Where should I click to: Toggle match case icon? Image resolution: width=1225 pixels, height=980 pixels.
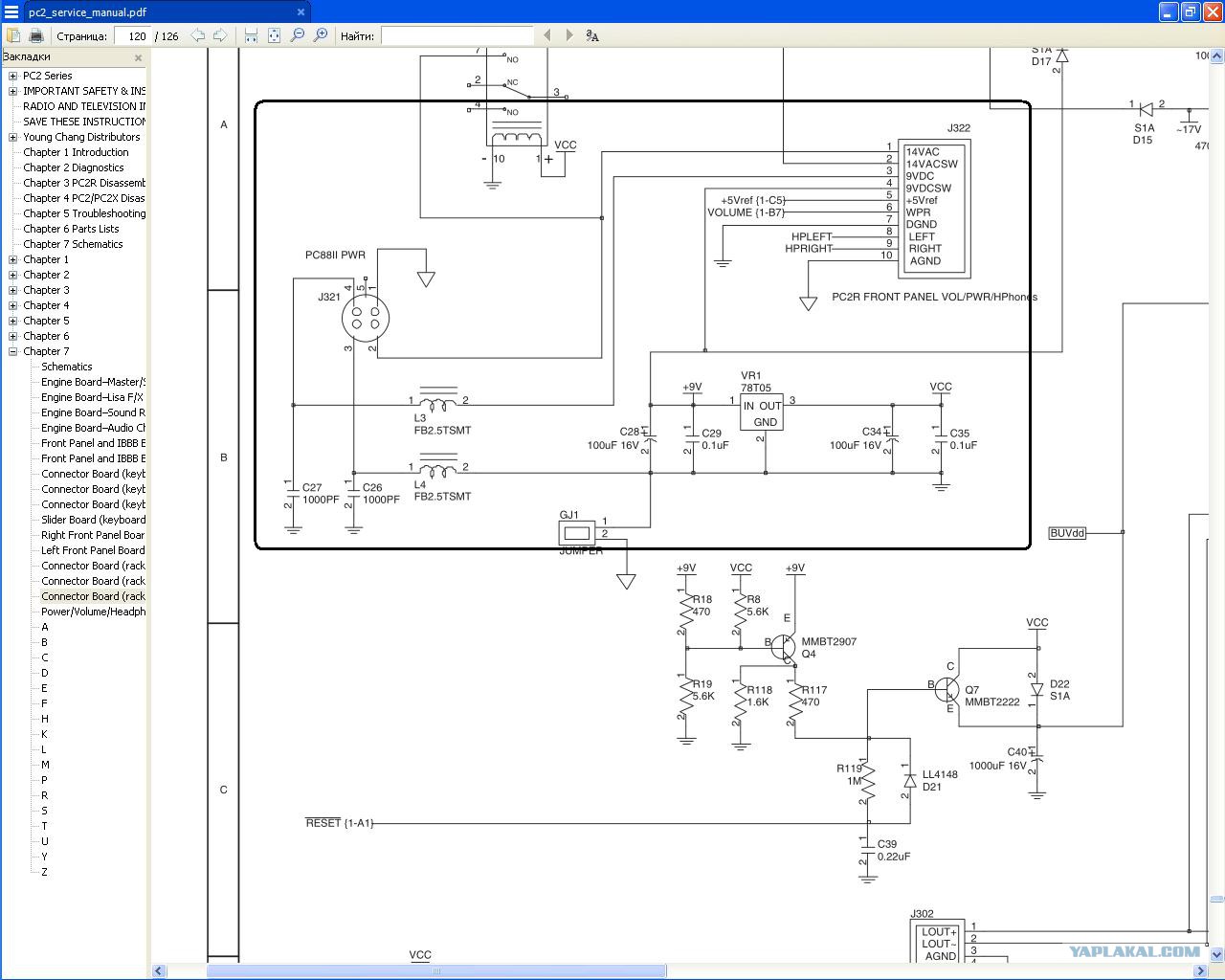click(x=592, y=35)
